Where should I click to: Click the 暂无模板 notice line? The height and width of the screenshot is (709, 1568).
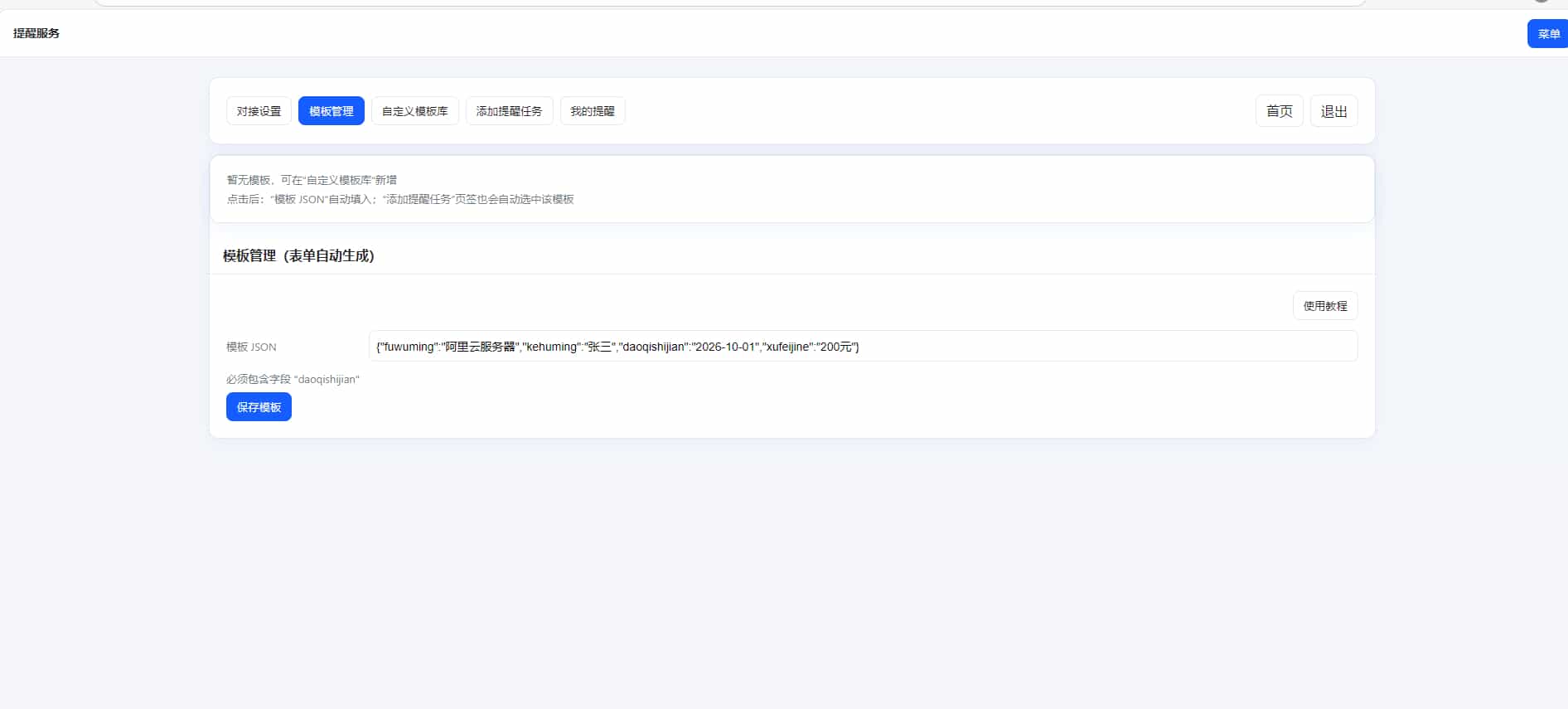[312, 180]
